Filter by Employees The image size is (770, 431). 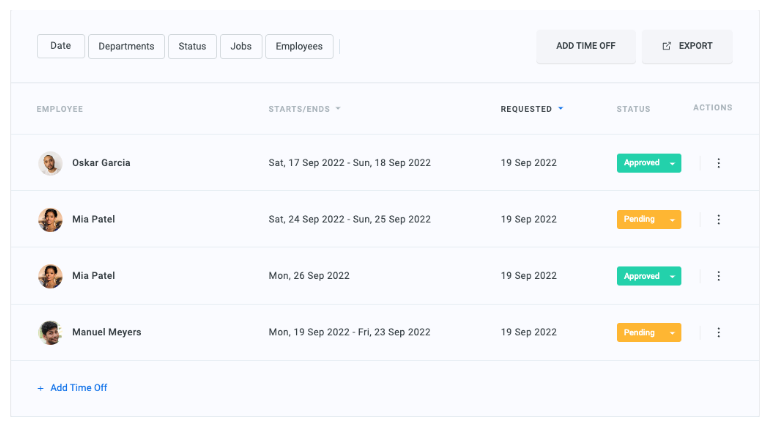coord(299,46)
